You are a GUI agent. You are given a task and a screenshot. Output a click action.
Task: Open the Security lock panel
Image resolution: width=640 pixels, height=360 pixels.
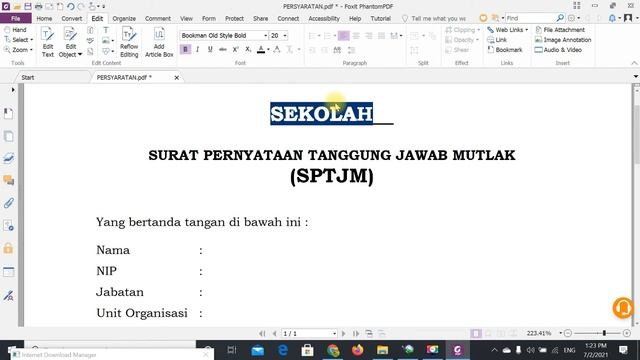(8, 248)
